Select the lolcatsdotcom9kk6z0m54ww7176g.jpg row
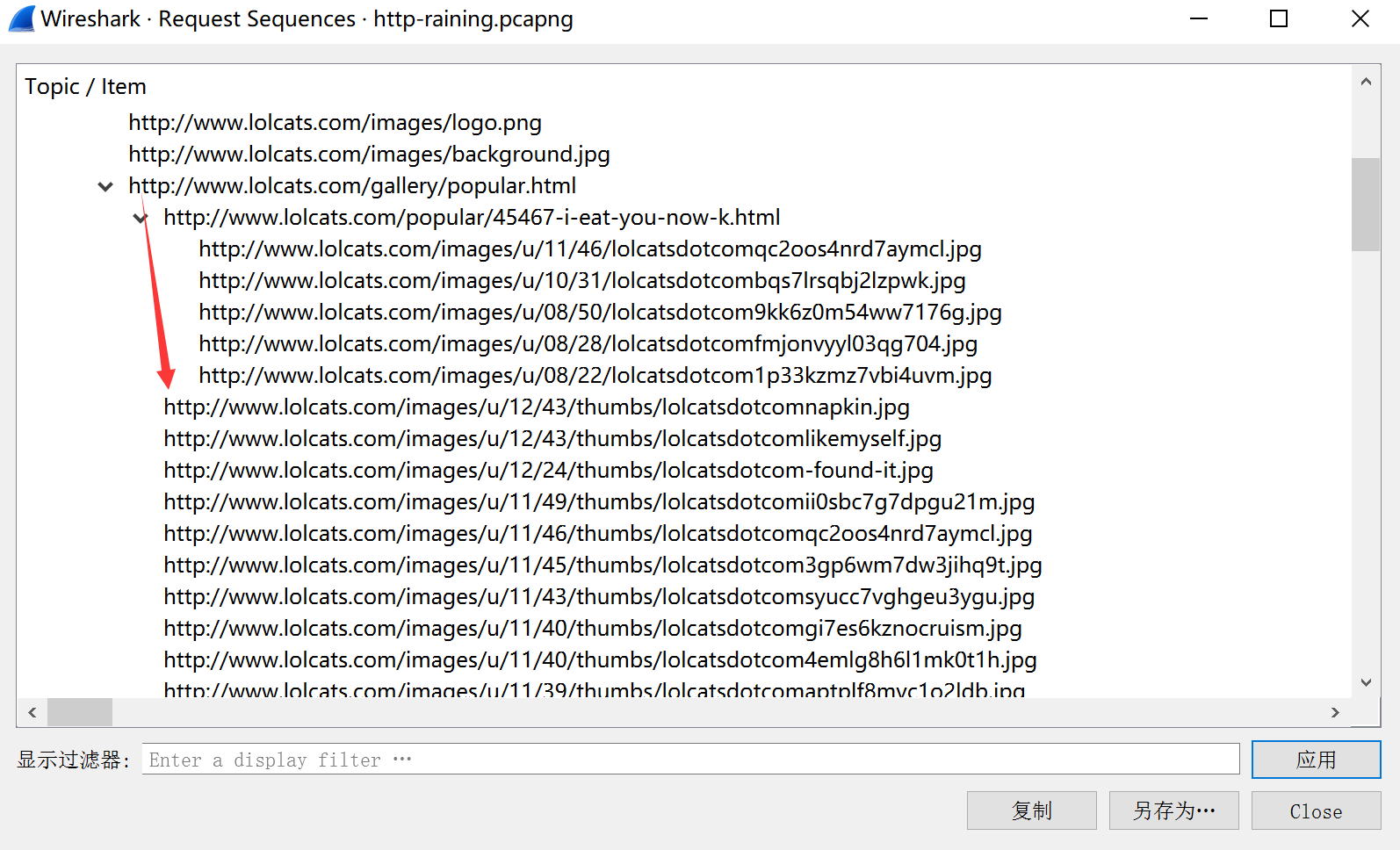Viewport: 1400px width, 850px height. click(600, 313)
